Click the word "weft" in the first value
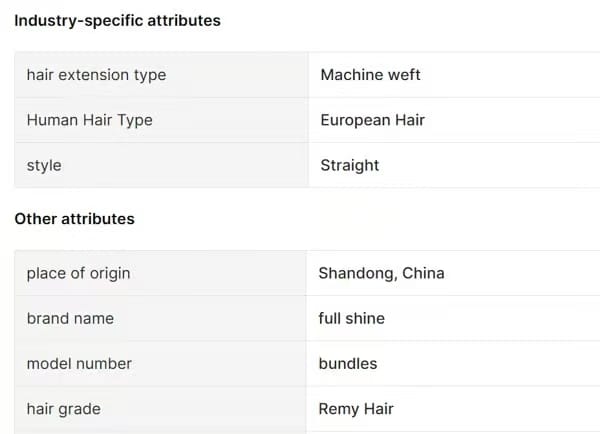This screenshot has height=434, width=600. coord(404,75)
